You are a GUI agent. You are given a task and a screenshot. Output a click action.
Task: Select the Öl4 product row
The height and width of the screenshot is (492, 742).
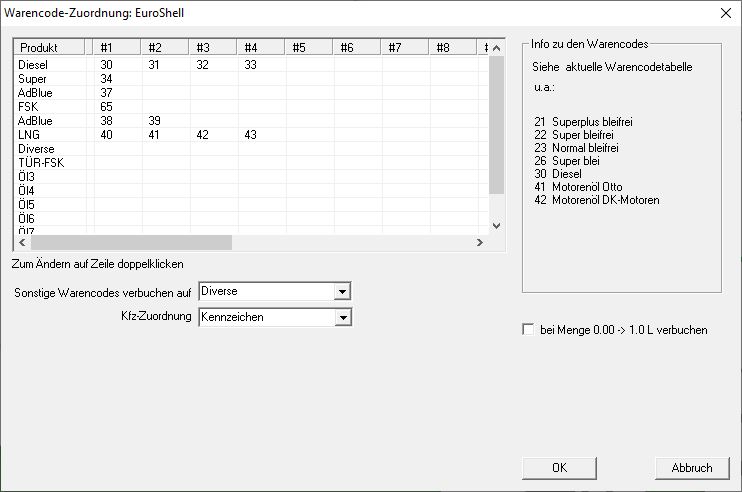pos(252,191)
